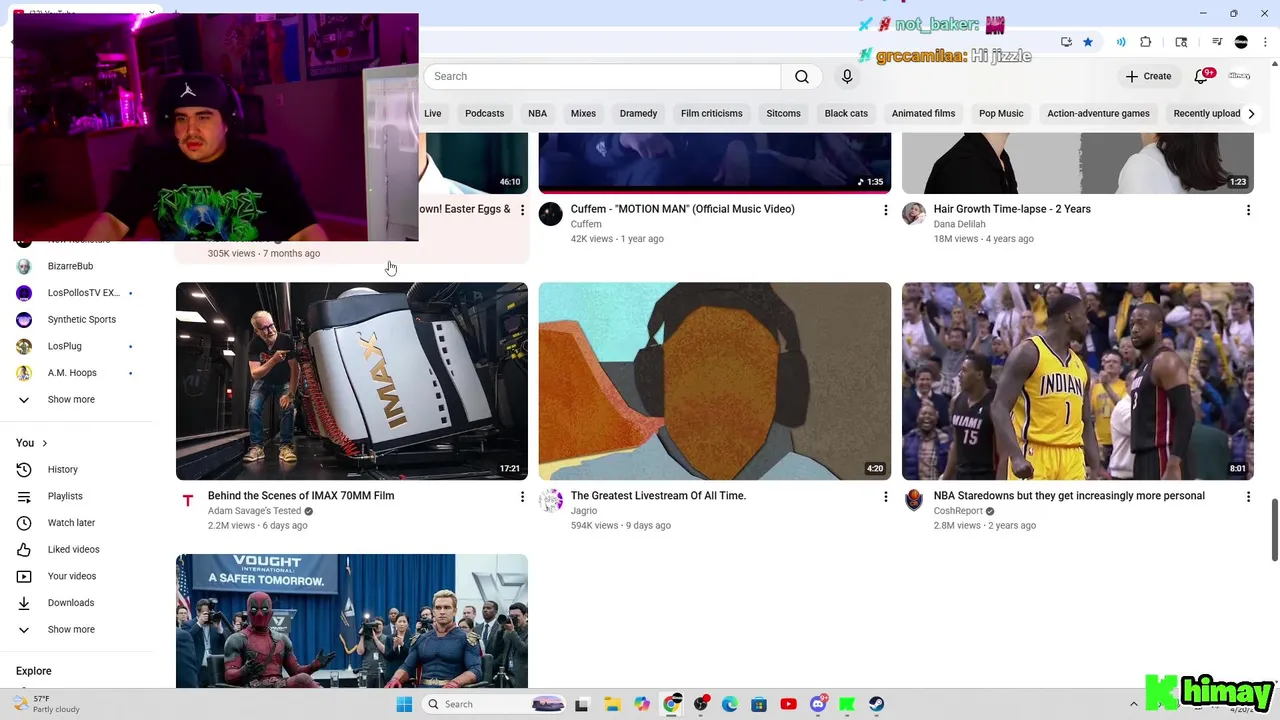Select the Pop Music filter chip
Image resolution: width=1280 pixels, height=720 pixels.
point(1001,114)
